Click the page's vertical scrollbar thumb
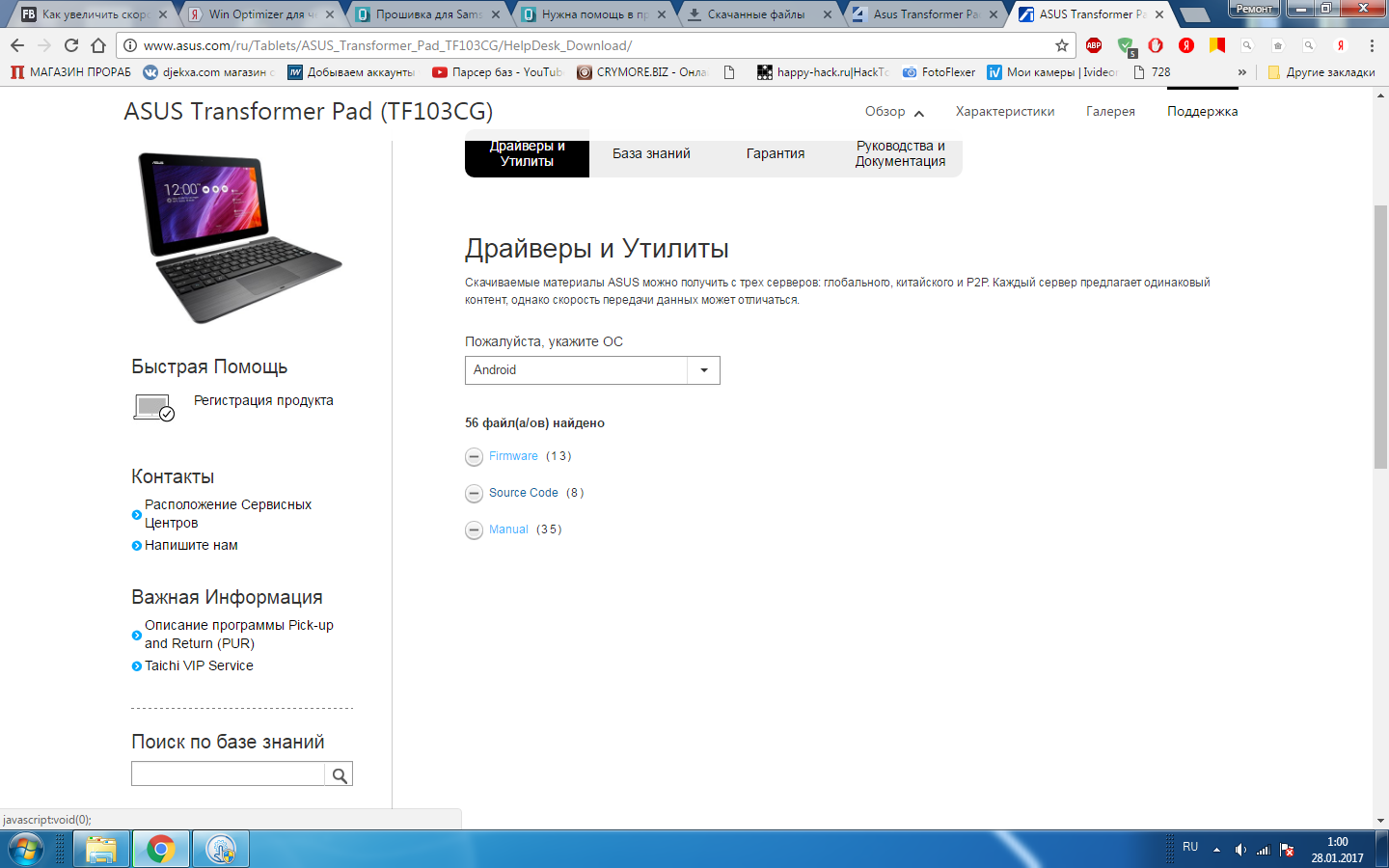 [1380, 338]
